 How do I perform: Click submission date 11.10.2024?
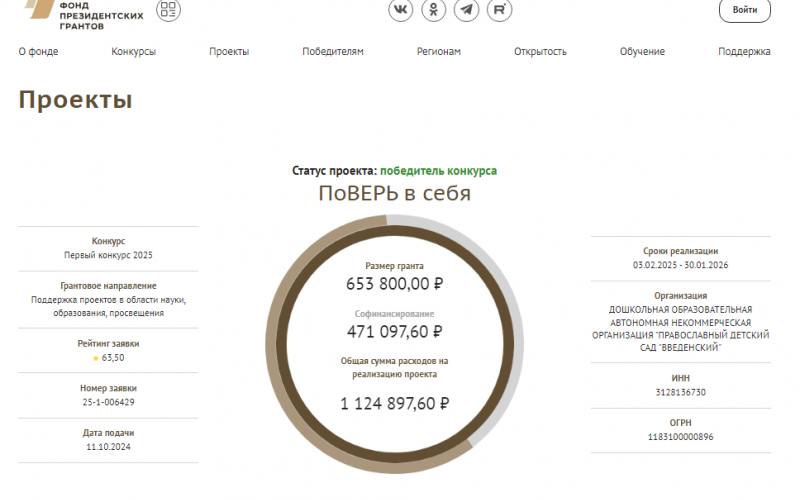click(108, 447)
